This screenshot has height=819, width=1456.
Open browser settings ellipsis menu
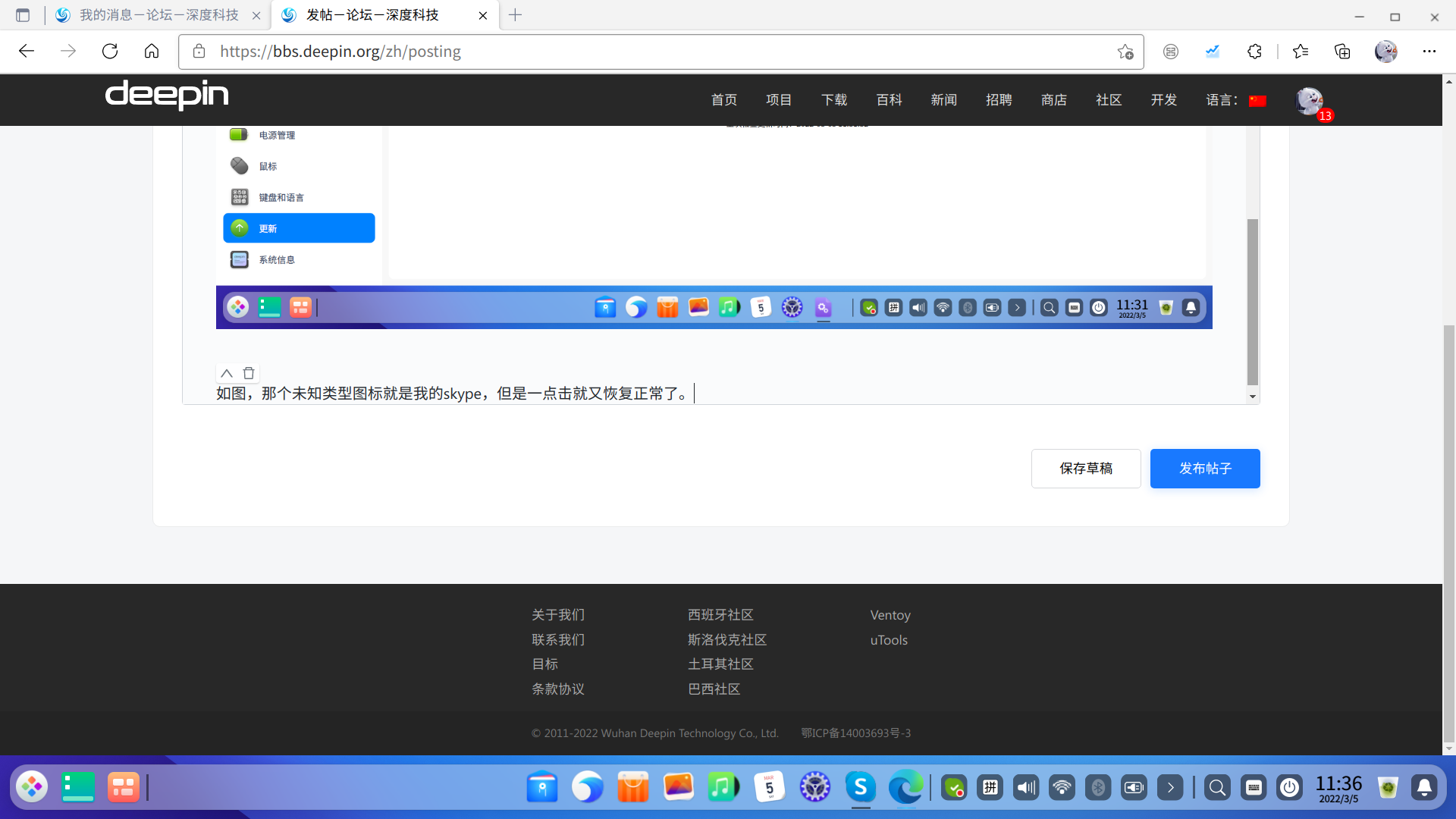point(1429,52)
